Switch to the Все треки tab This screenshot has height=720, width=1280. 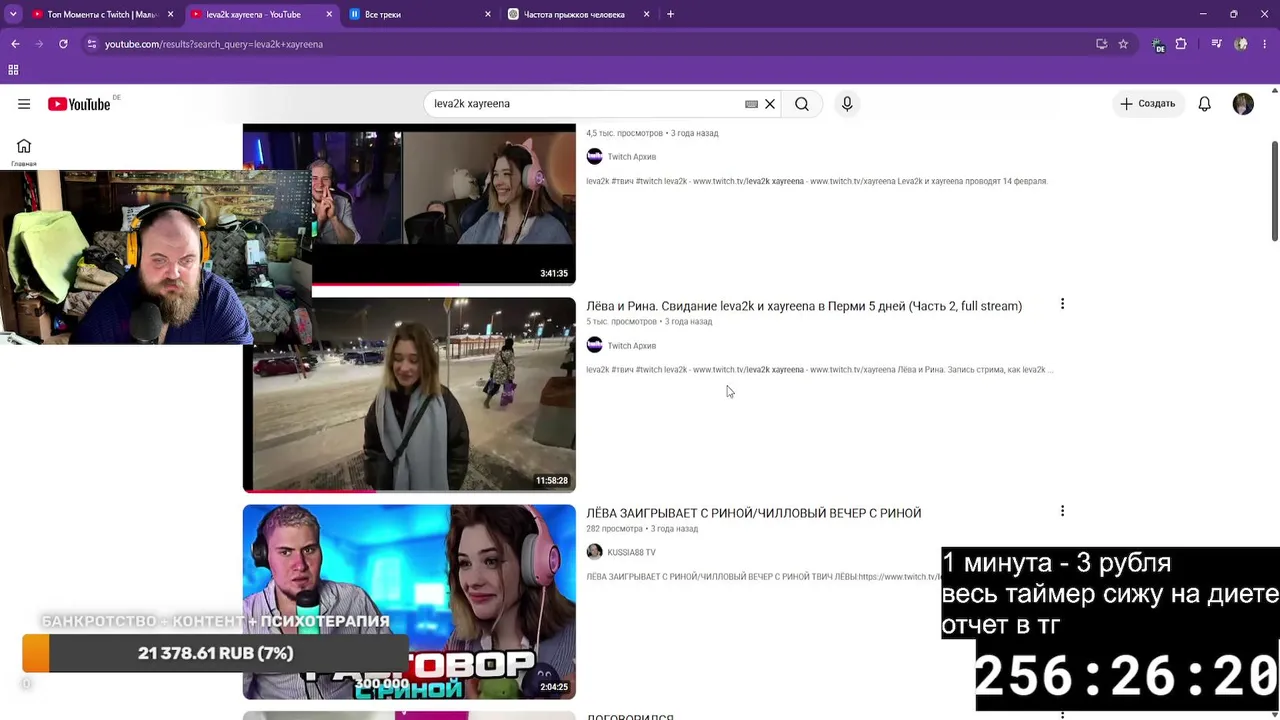tap(420, 14)
